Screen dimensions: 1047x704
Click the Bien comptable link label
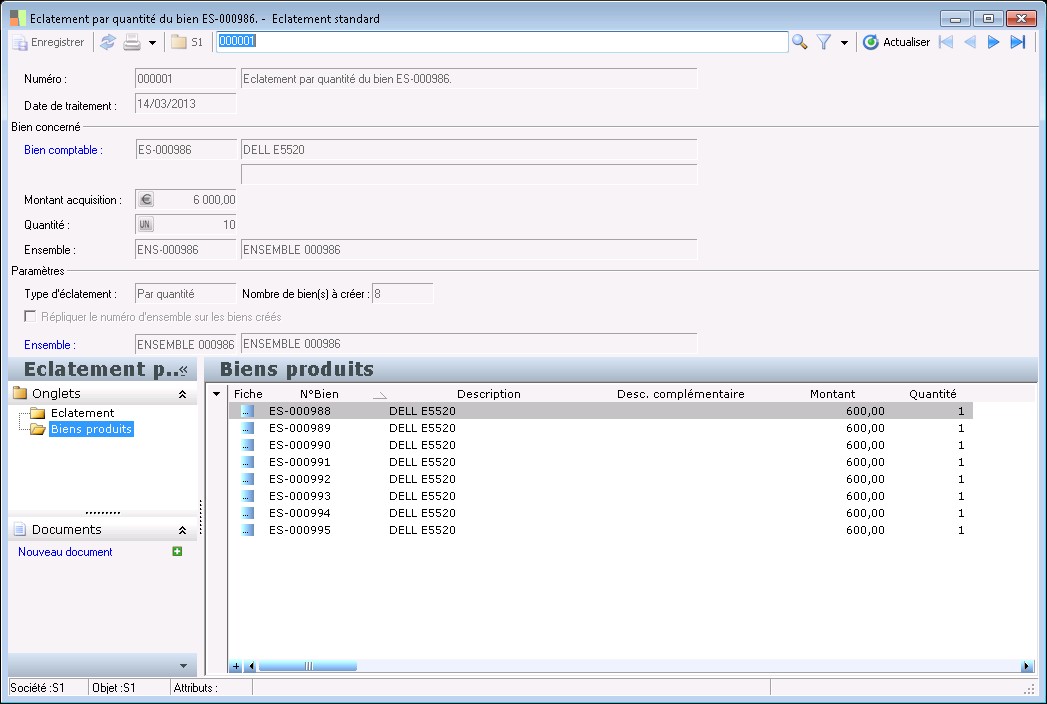(63, 150)
